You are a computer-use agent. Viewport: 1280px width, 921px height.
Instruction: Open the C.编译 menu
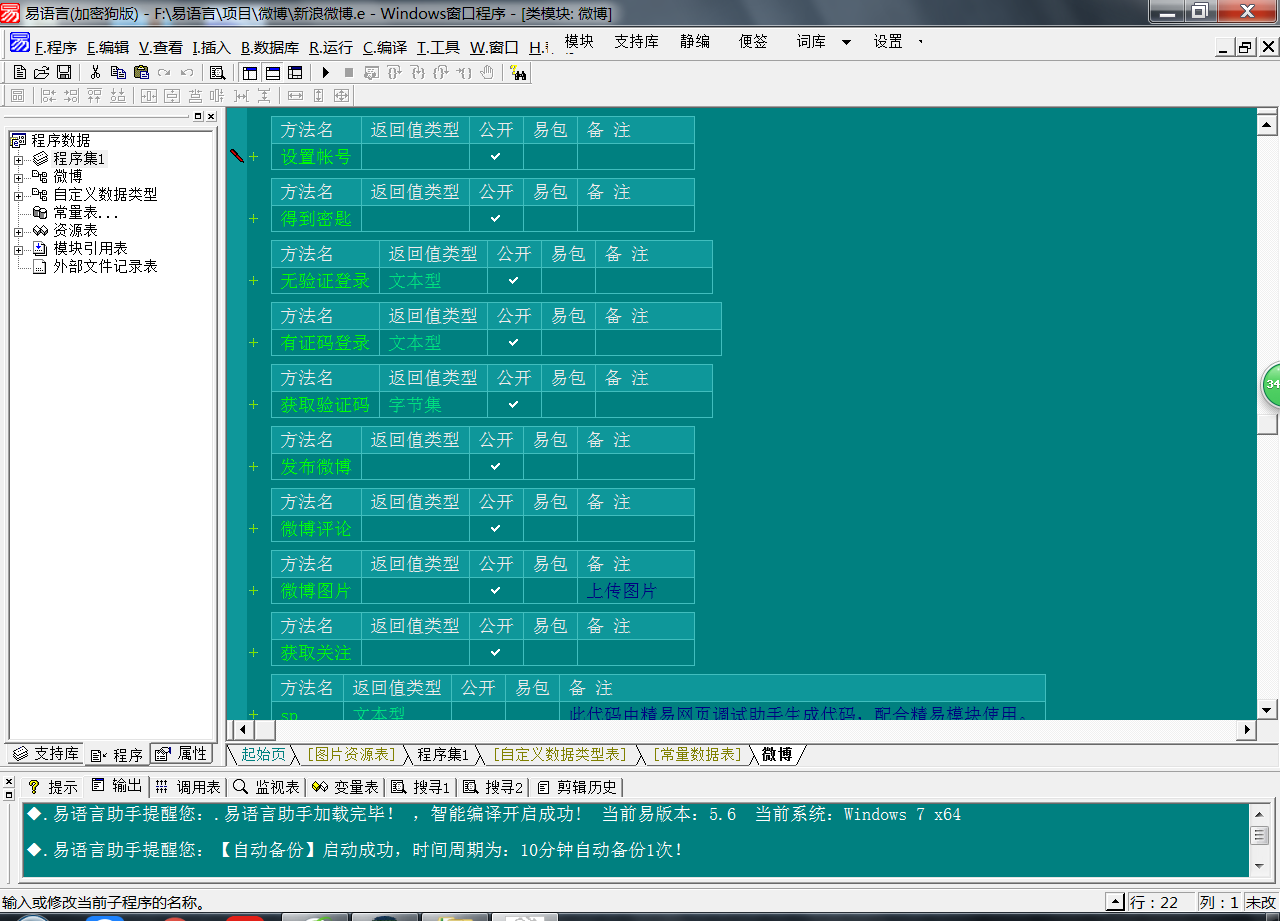384,47
